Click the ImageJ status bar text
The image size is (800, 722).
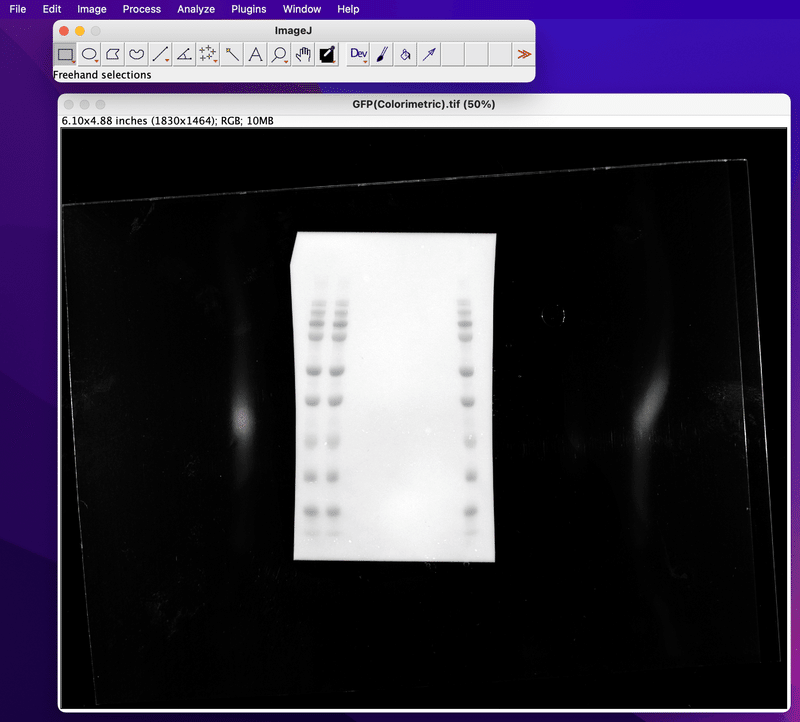point(102,75)
